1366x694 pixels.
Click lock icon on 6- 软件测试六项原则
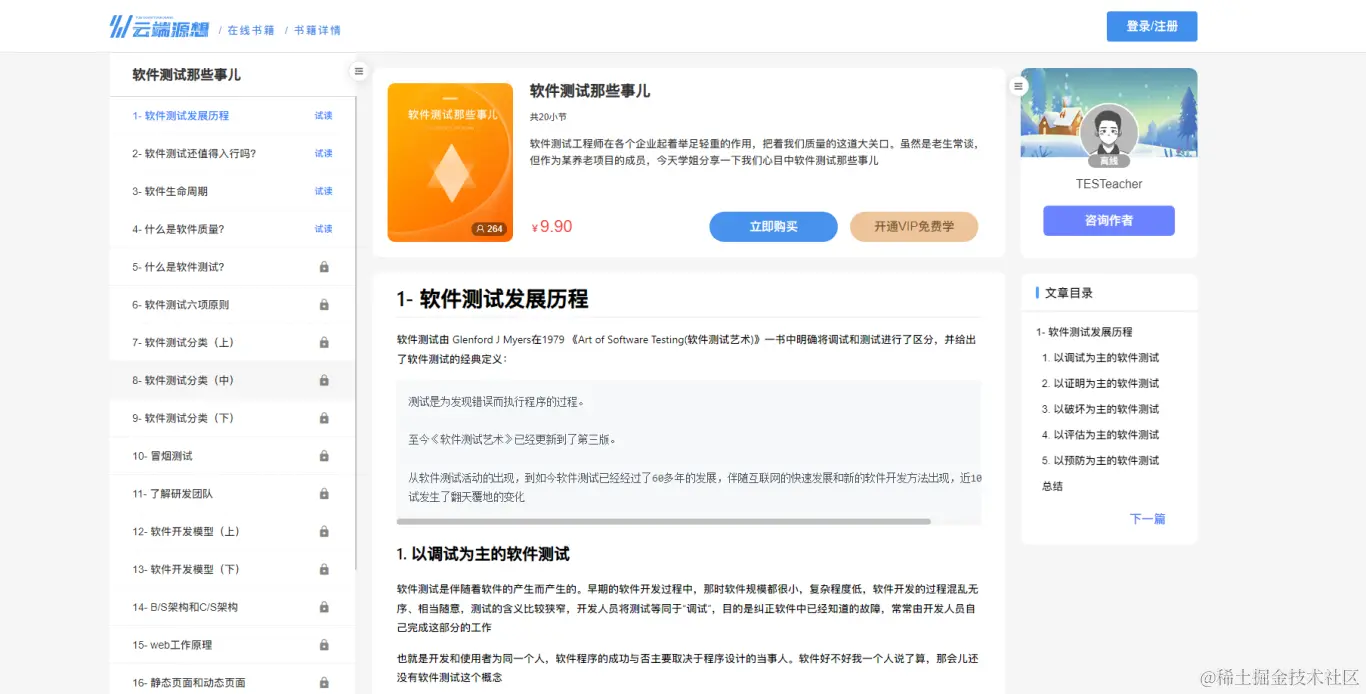(324, 305)
